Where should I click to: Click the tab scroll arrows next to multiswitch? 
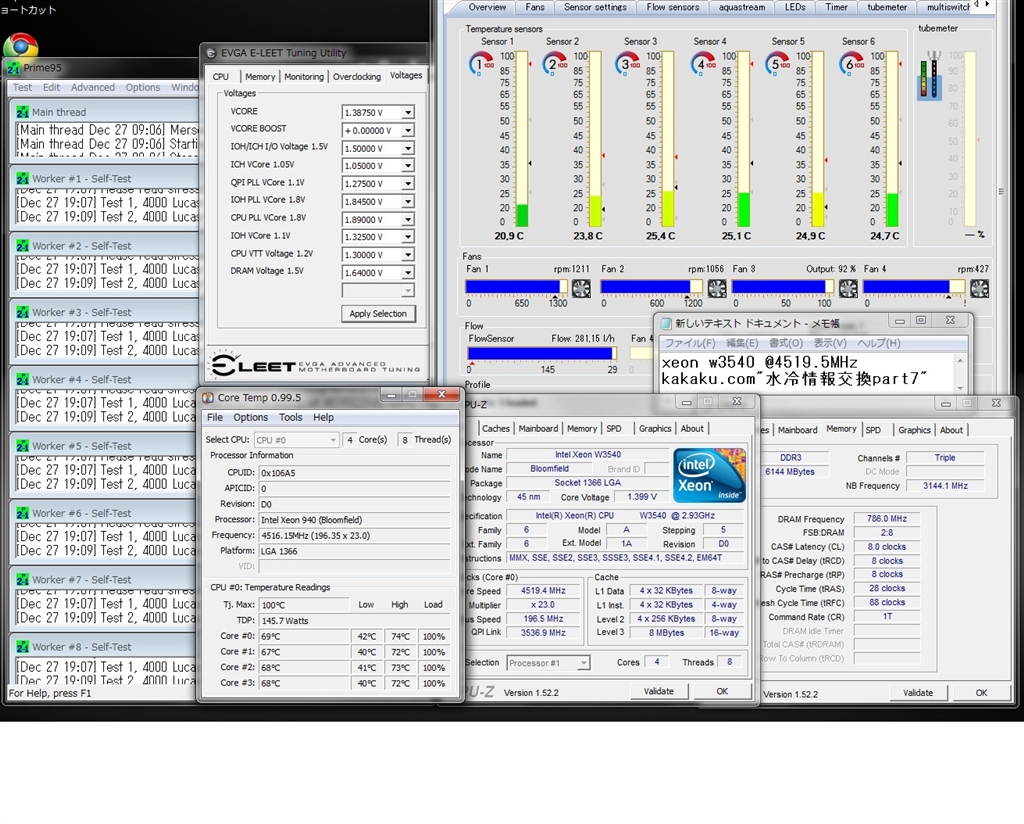pyautogui.click(x=982, y=5)
